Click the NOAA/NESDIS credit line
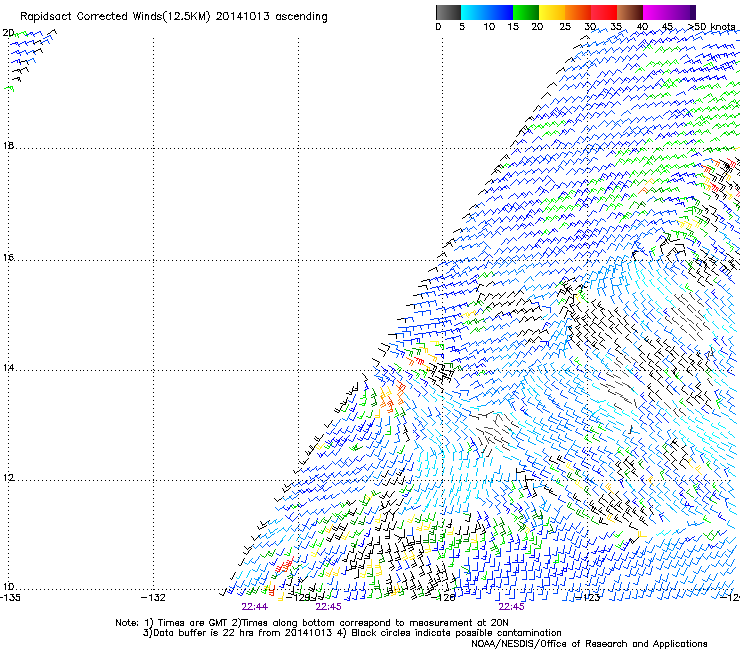740x650 pixels. [589, 644]
